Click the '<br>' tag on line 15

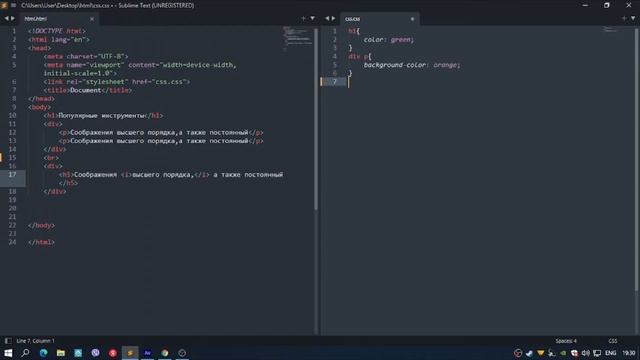51,158
